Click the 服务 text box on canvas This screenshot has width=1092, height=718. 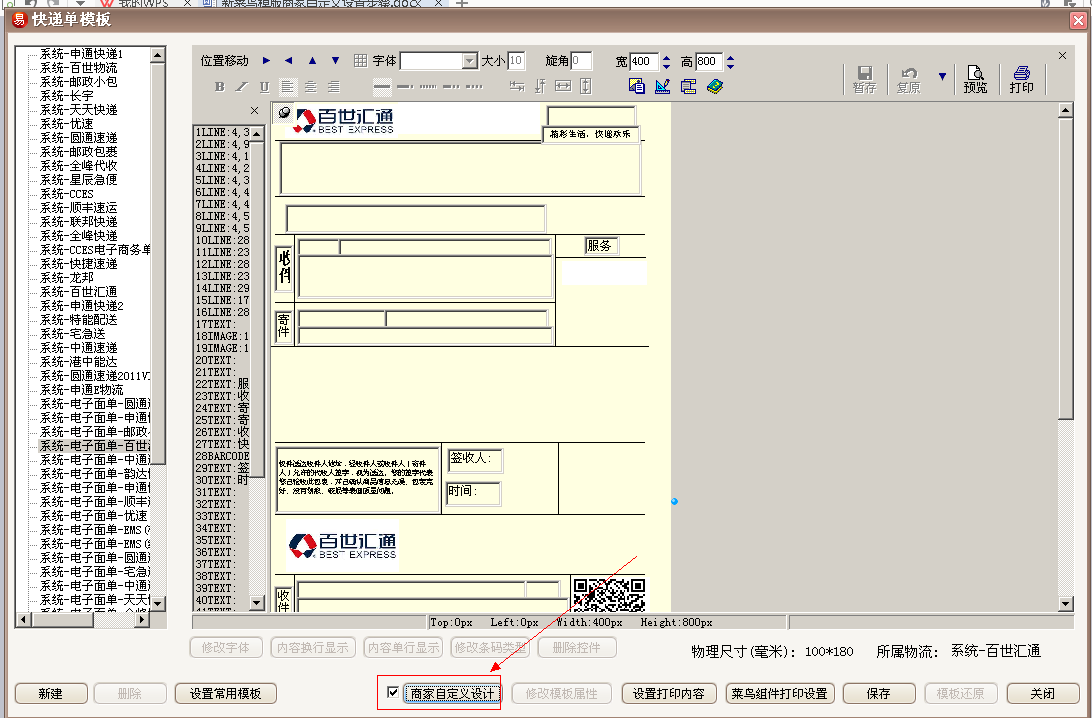click(601, 246)
